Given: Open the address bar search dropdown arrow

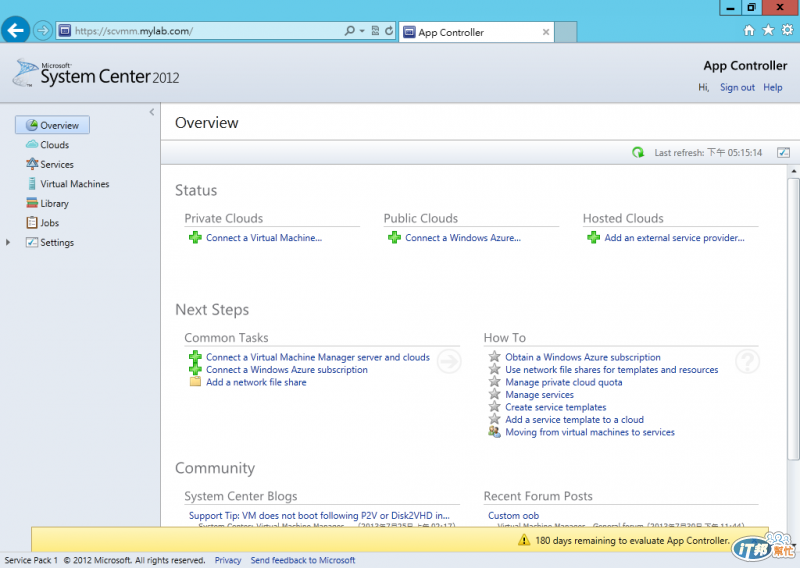Looking at the screenshot, I should [362, 31].
